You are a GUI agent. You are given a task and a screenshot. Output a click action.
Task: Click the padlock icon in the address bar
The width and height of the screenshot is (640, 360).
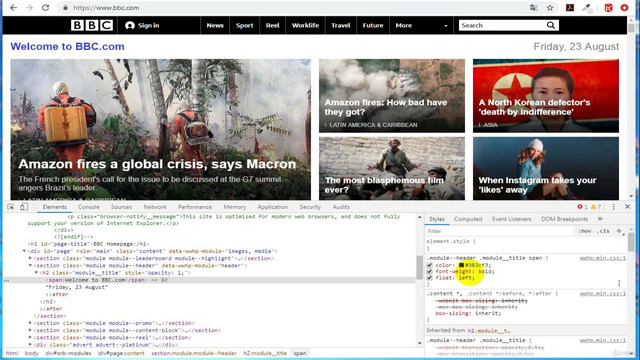pos(65,8)
